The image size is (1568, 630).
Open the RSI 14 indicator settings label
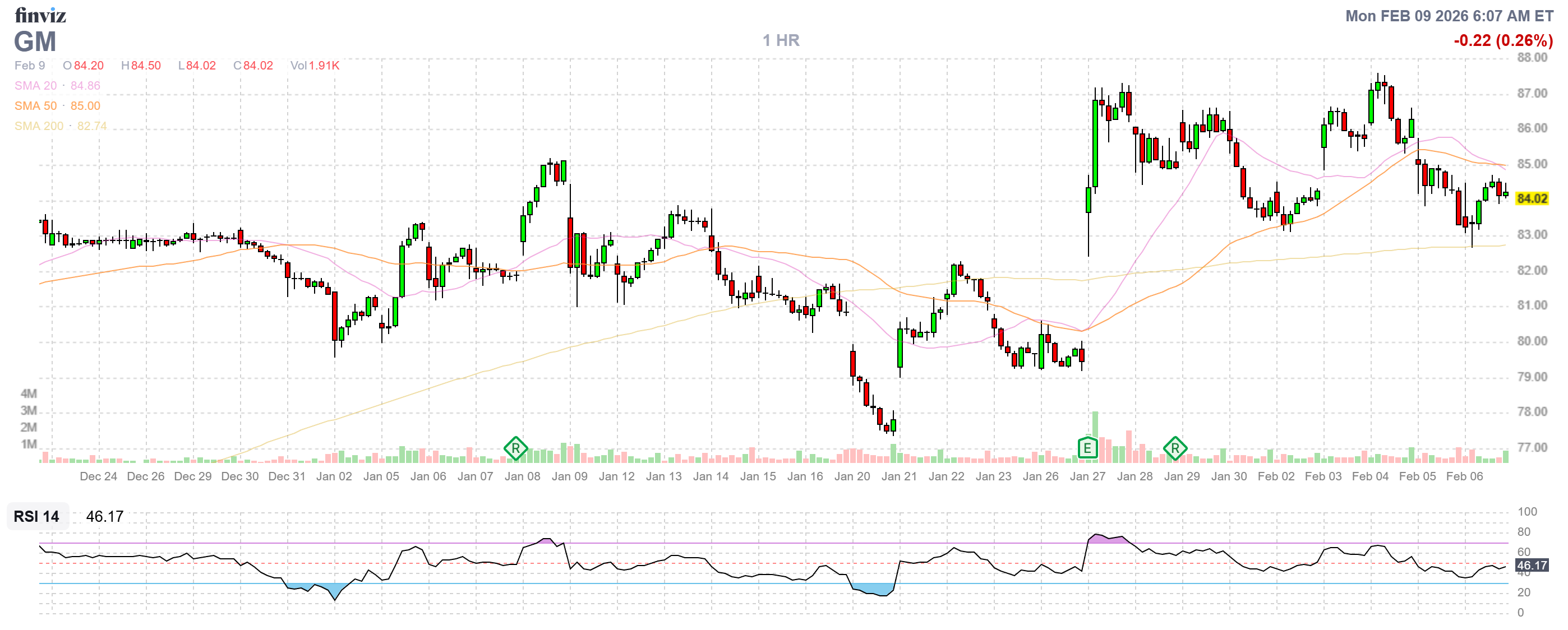coord(36,516)
